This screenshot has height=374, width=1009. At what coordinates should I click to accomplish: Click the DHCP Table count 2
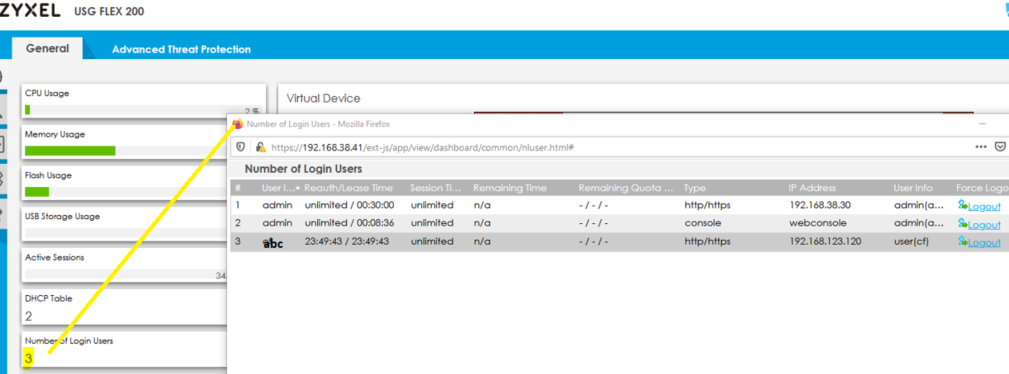(x=28, y=316)
